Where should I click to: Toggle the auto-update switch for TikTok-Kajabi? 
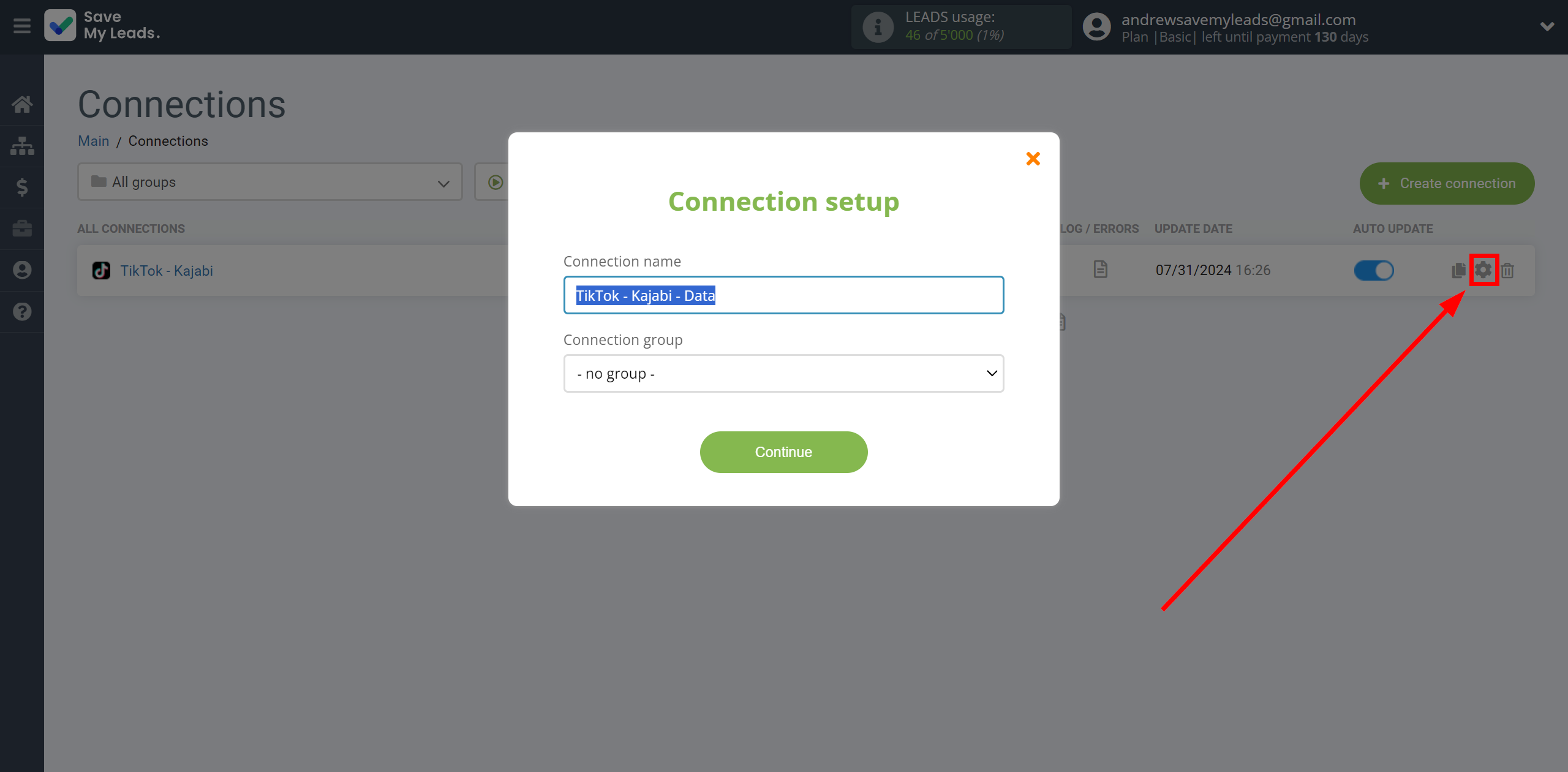[x=1375, y=270]
